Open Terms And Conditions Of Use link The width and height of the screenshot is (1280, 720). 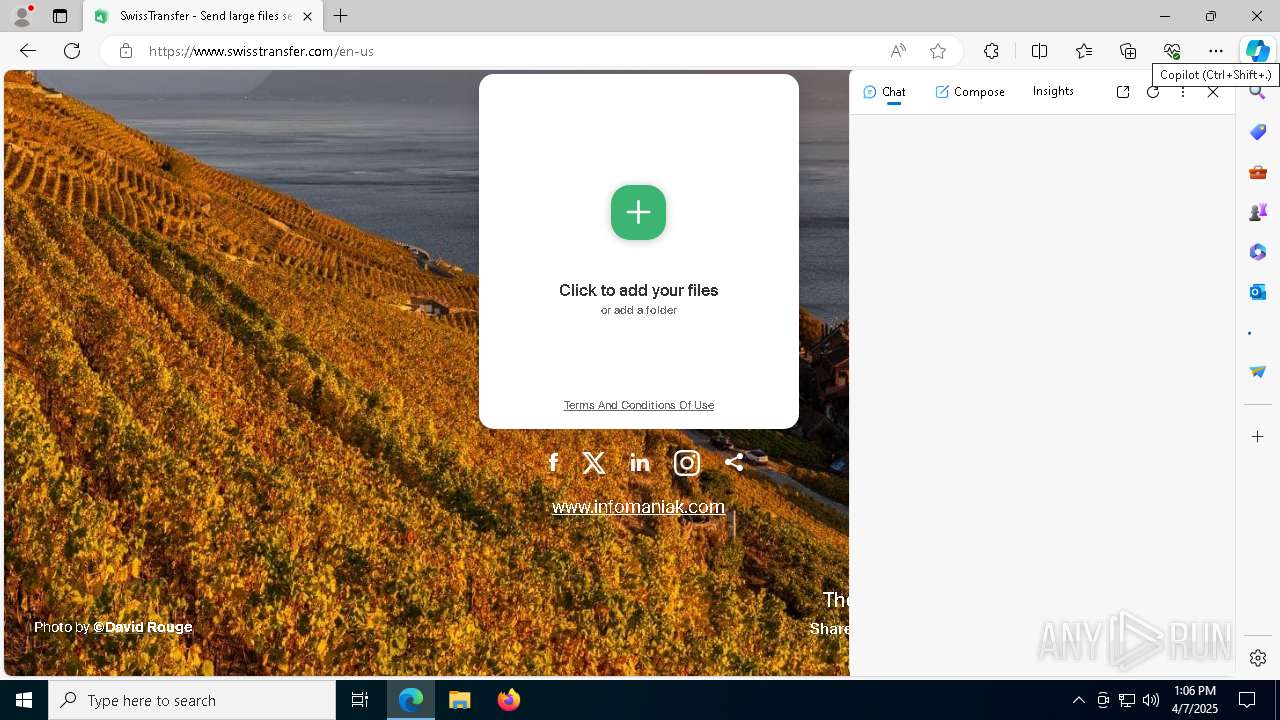click(639, 405)
